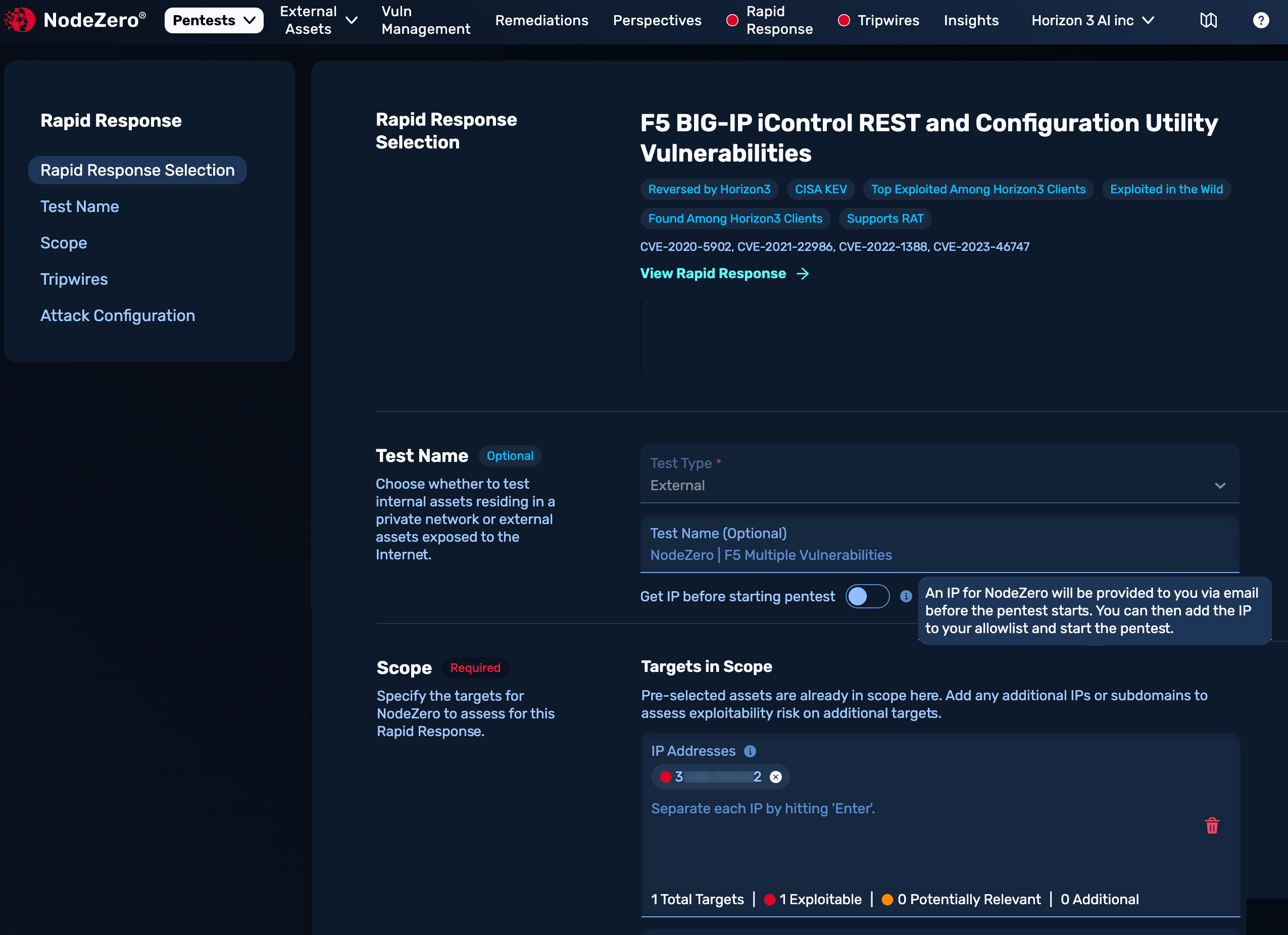This screenshot has height=935, width=1288.
Task: Go to Remediations
Action: (x=542, y=20)
